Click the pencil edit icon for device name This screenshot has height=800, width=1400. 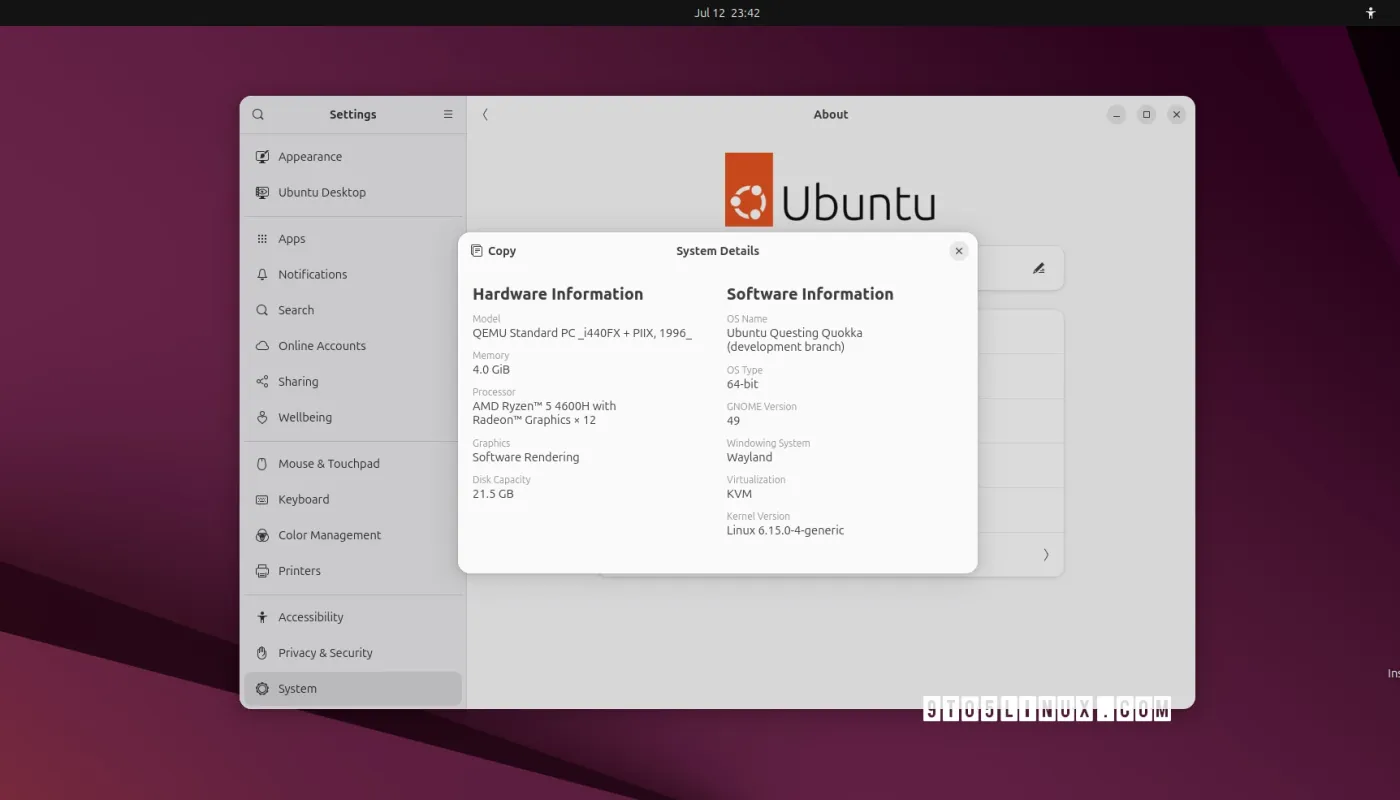(1039, 268)
